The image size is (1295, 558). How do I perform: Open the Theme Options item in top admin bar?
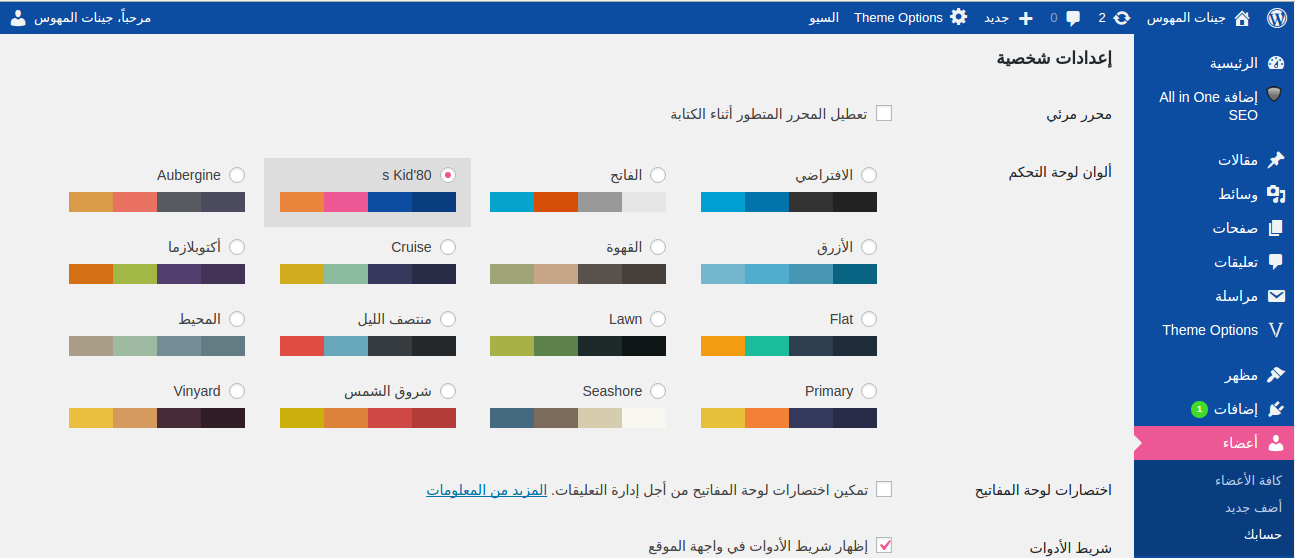pos(898,18)
